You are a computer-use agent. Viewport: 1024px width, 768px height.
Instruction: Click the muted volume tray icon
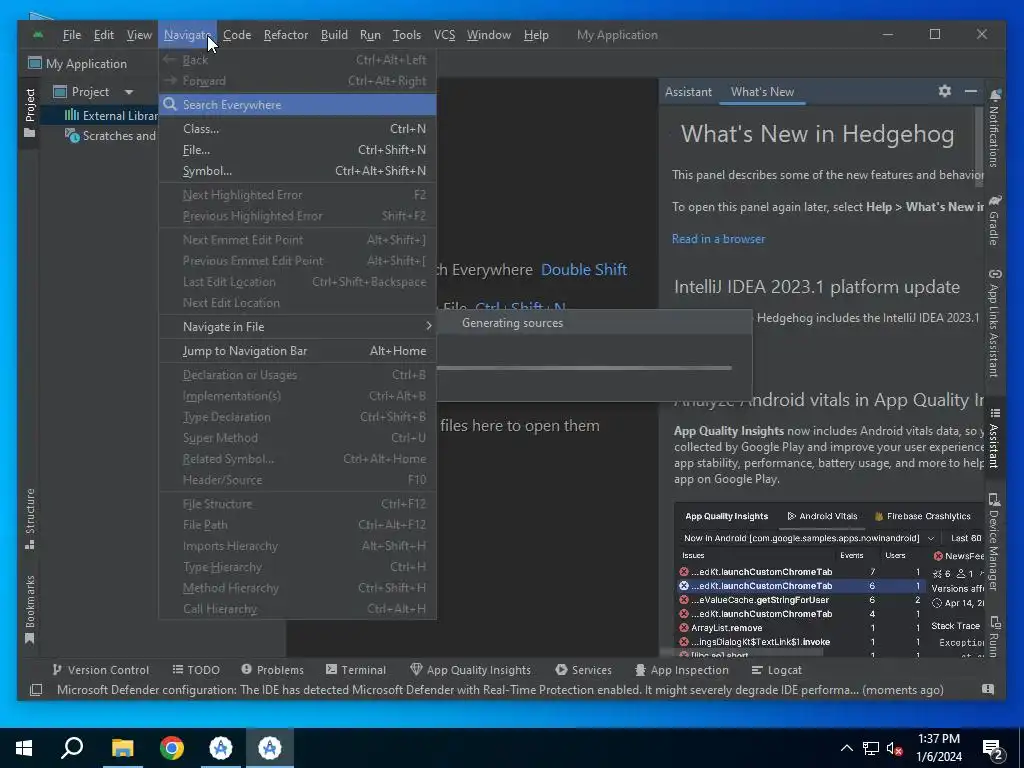point(894,748)
